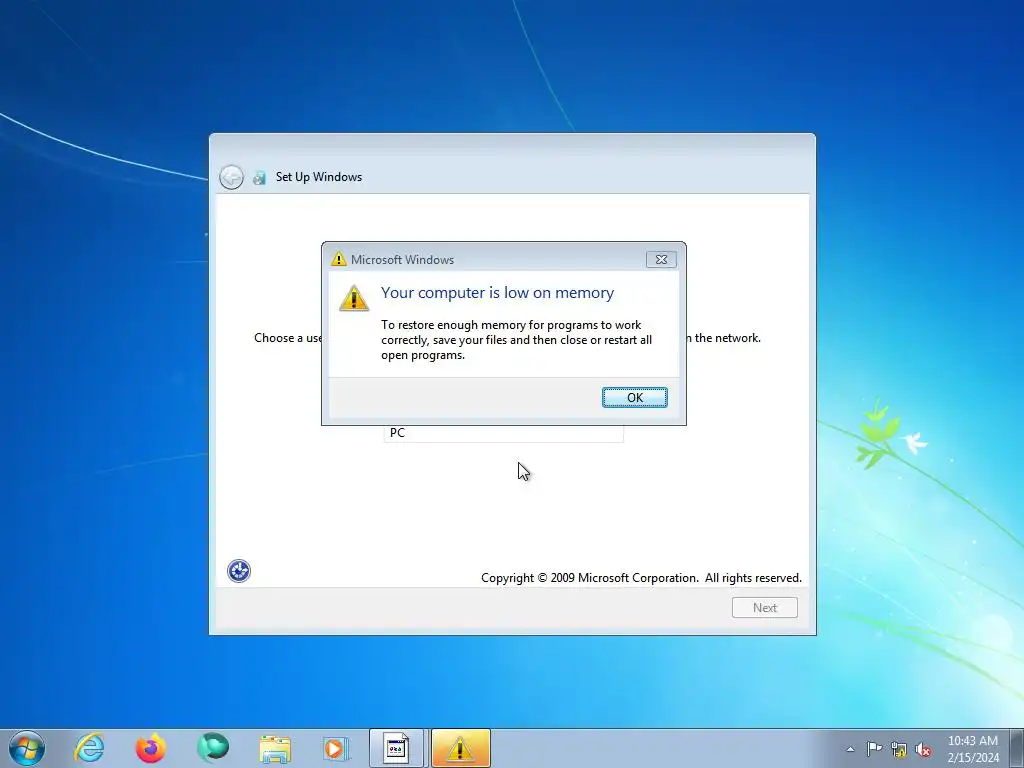This screenshot has height=768, width=1024.
Task: Close the Microsoft Windows warning dialog
Action: pos(661,259)
